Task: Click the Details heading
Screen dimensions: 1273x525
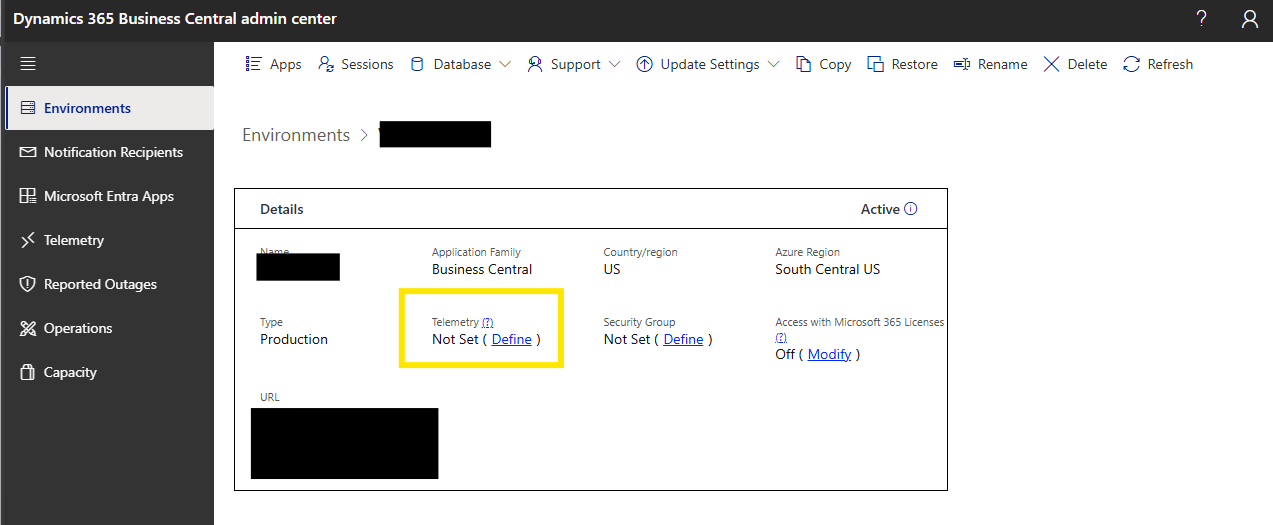Action: coord(282,209)
